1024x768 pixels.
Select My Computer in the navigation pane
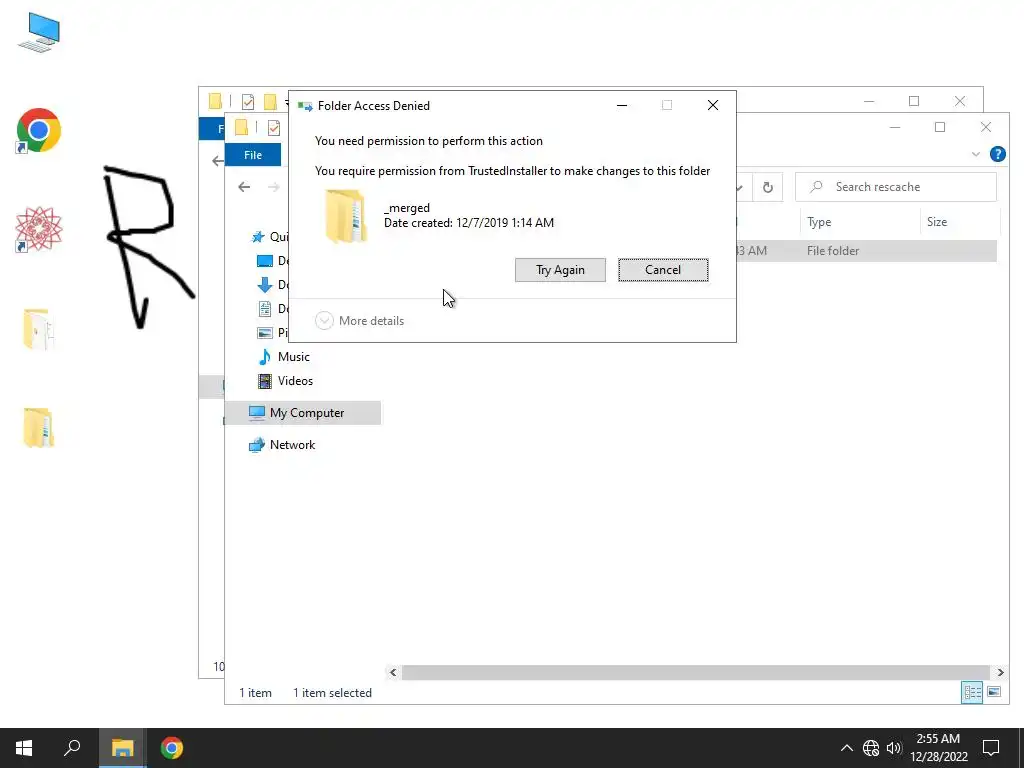tap(303, 413)
